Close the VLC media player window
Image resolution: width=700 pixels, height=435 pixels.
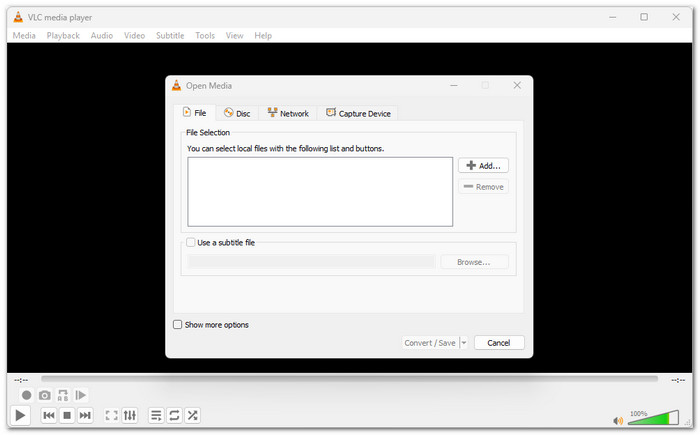coord(676,17)
